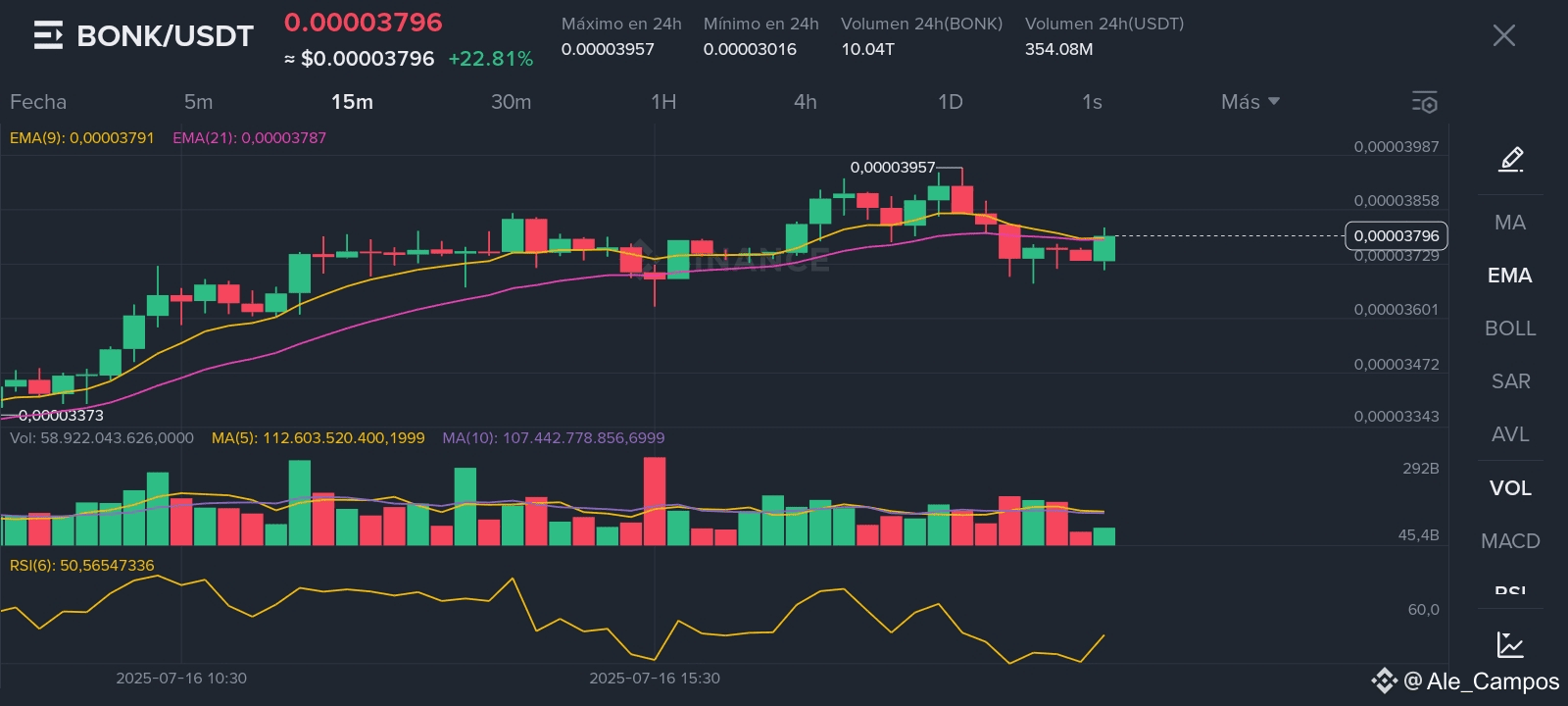Open the Fecha date selector

tap(38, 102)
